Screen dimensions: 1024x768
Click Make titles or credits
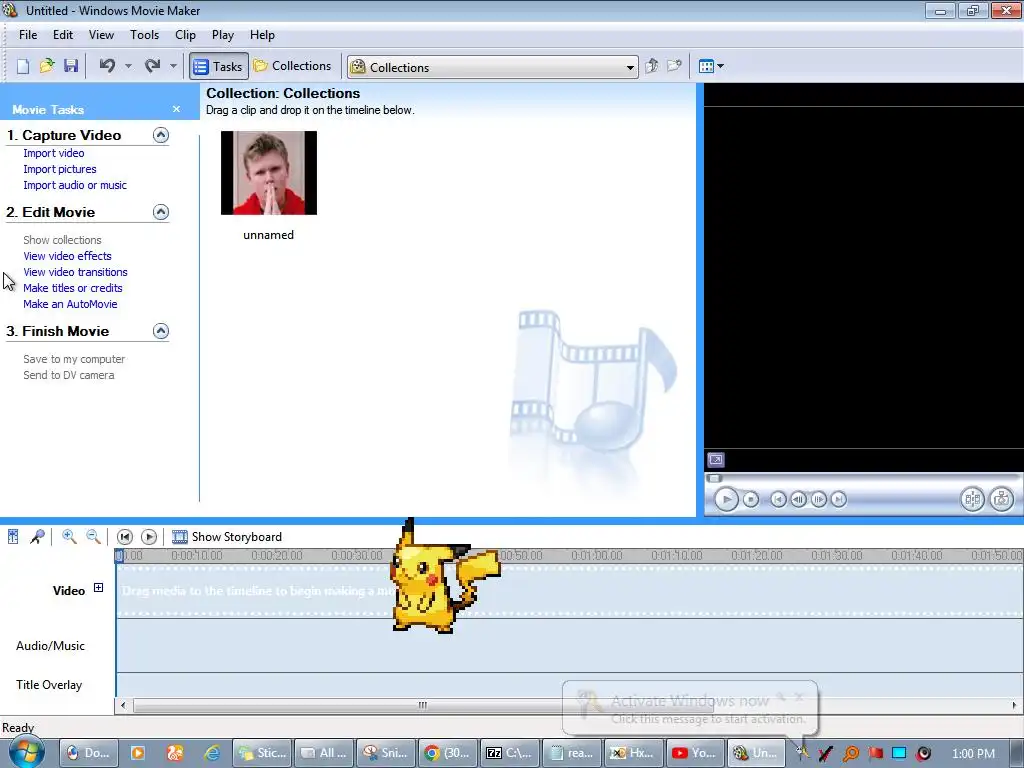coord(73,288)
